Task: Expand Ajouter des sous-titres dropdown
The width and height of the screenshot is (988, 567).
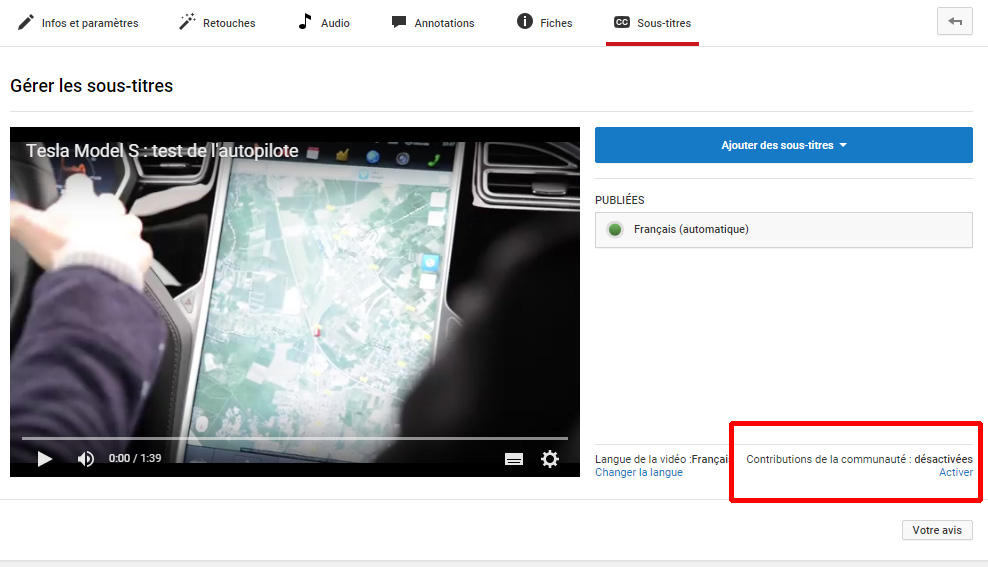Action: click(783, 145)
